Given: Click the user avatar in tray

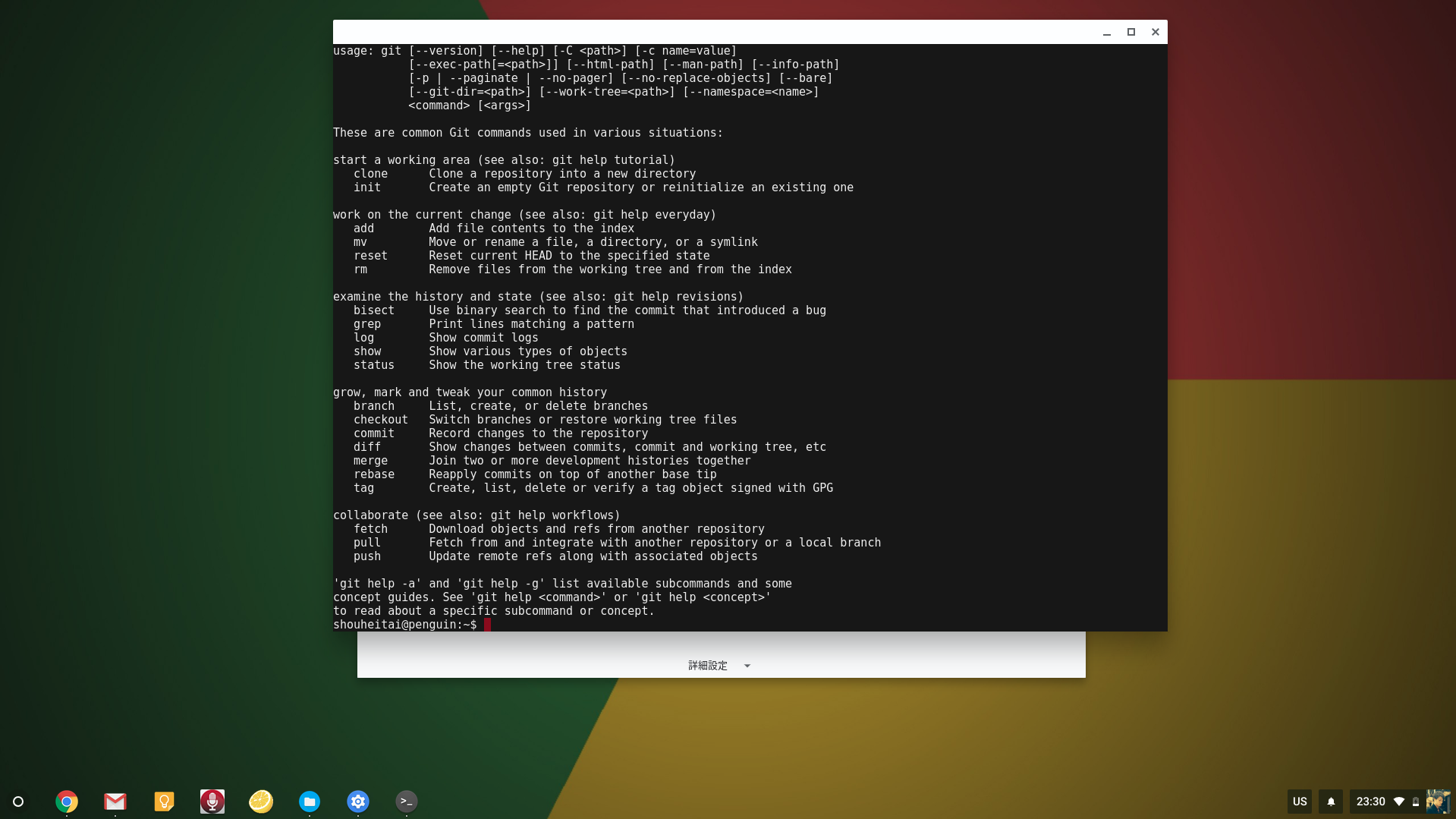Looking at the screenshot, I should 1438,802.
